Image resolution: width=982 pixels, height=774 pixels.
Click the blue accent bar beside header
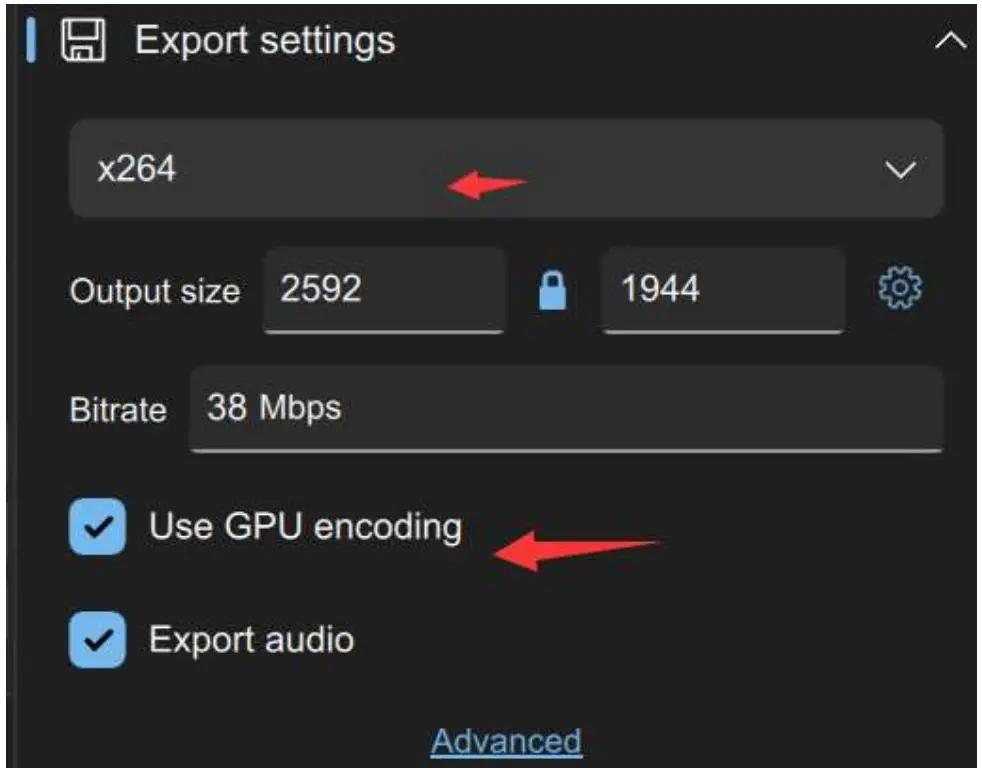(x=31, y=41)
